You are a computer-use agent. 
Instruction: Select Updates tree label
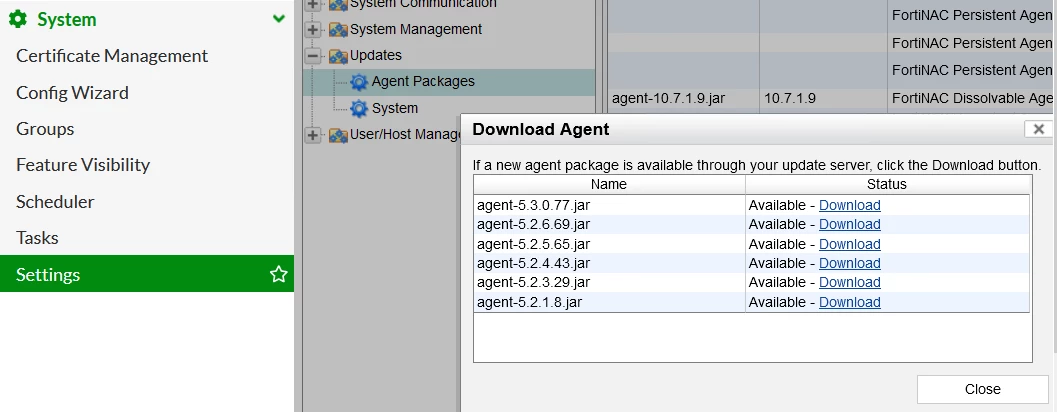(375, 55)
